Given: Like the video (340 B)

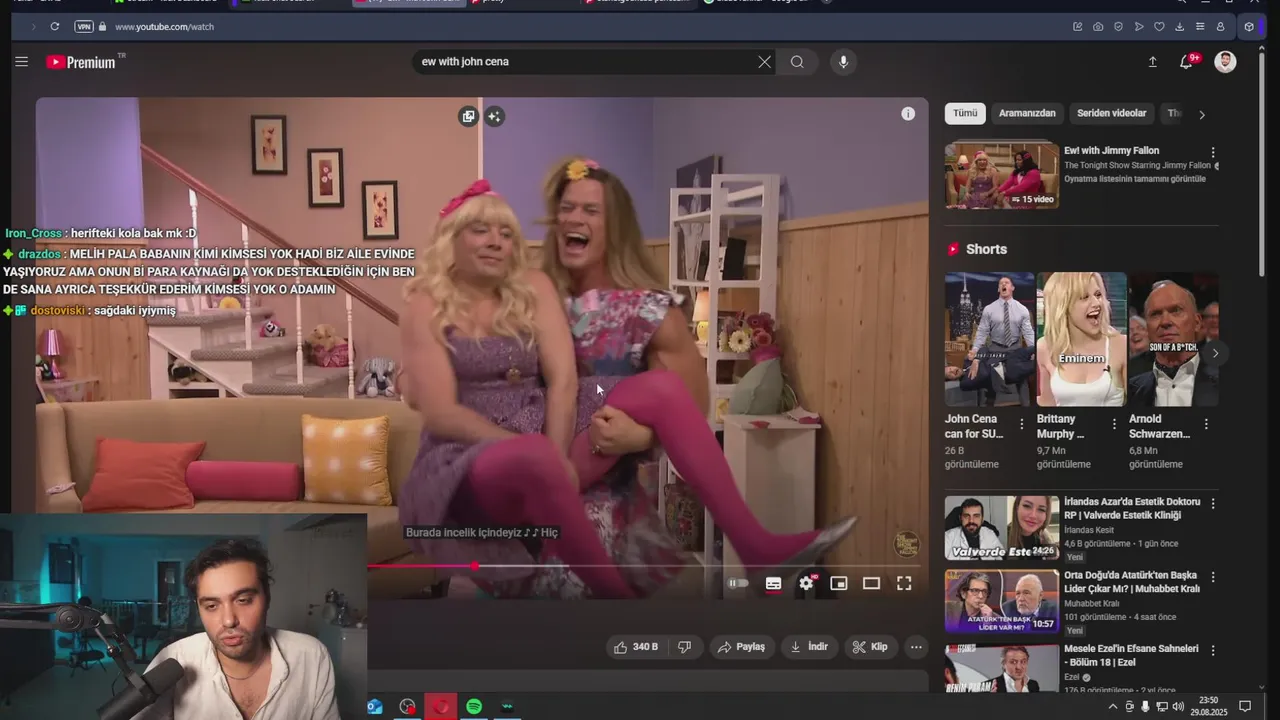Looking at the screenshot, I should tap(636, 647).
